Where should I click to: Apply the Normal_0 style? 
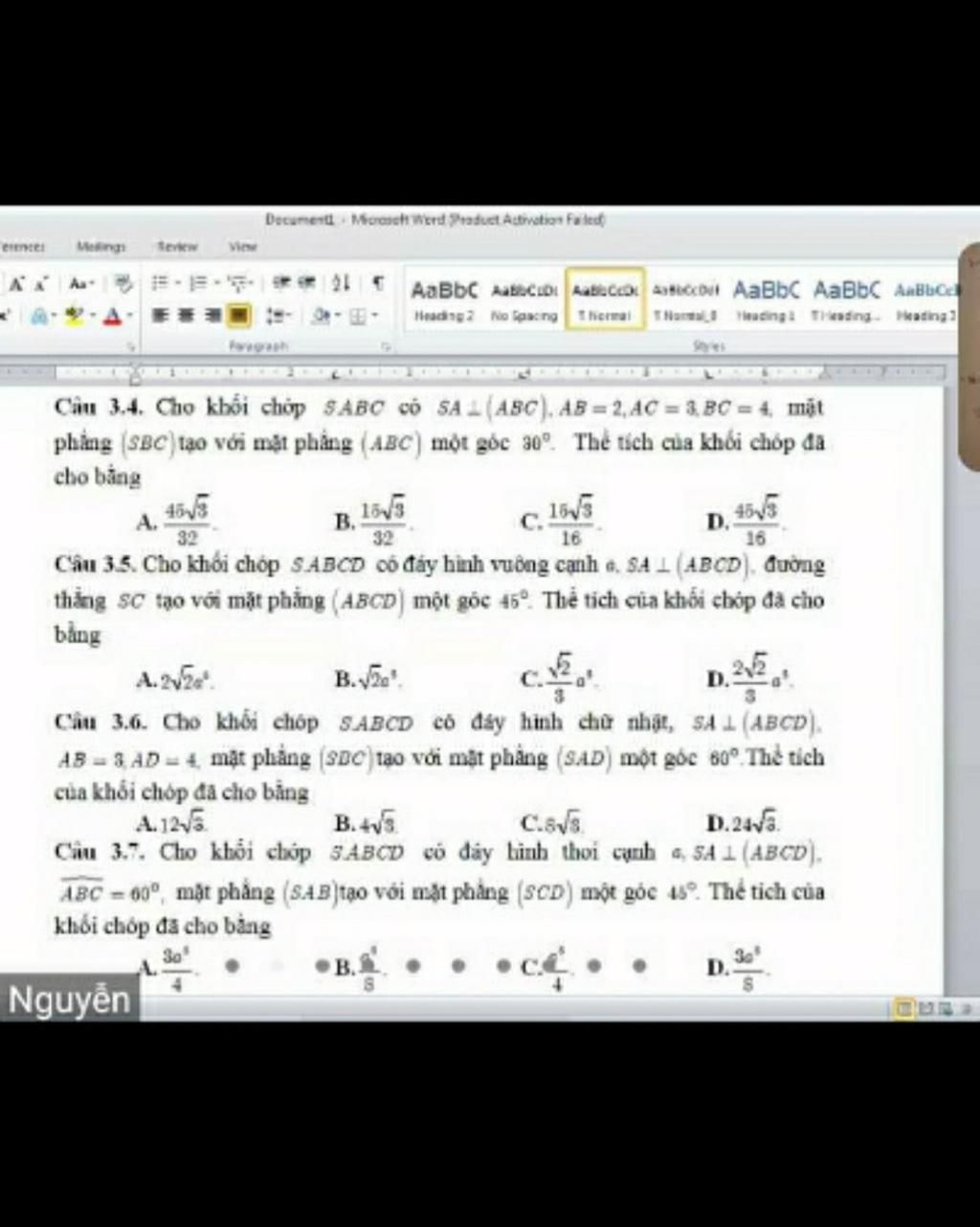tap(685, 300)
